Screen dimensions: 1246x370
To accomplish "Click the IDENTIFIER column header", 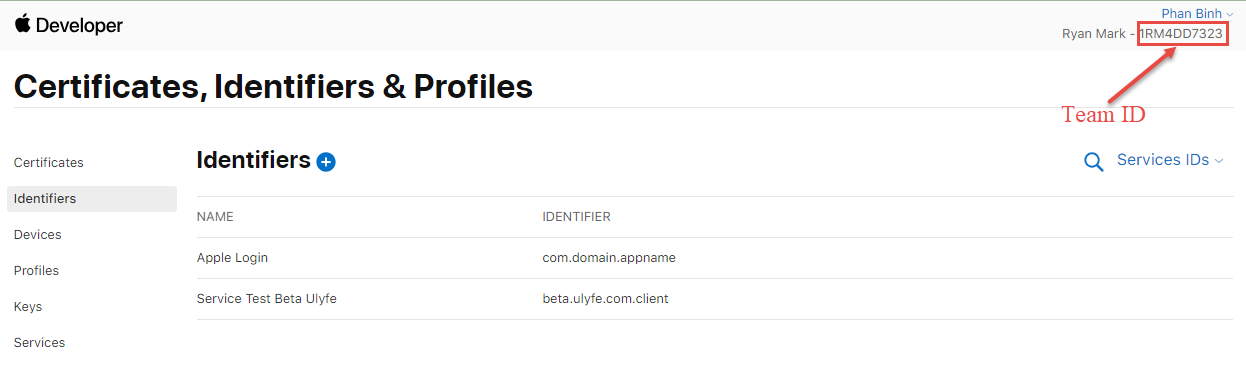I will (x=577, y=217).
